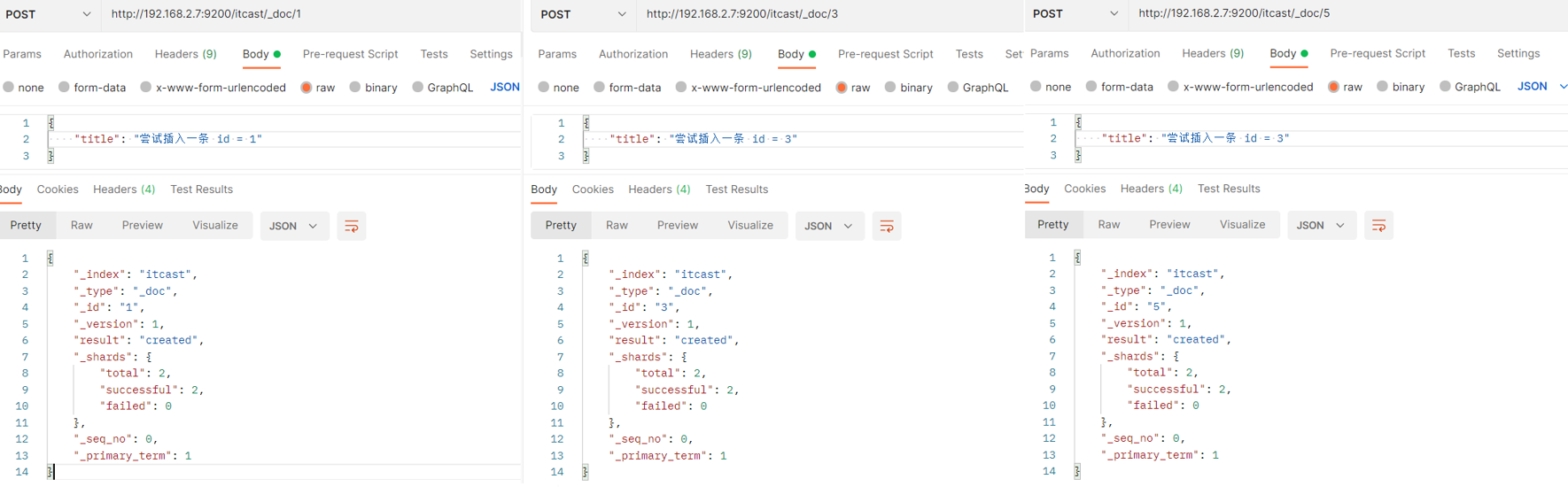Select 'none' body option in _doc/1 request
The width and height of the screenshot is (1568, 487).
pyautogui.click(x=23, y=88)
